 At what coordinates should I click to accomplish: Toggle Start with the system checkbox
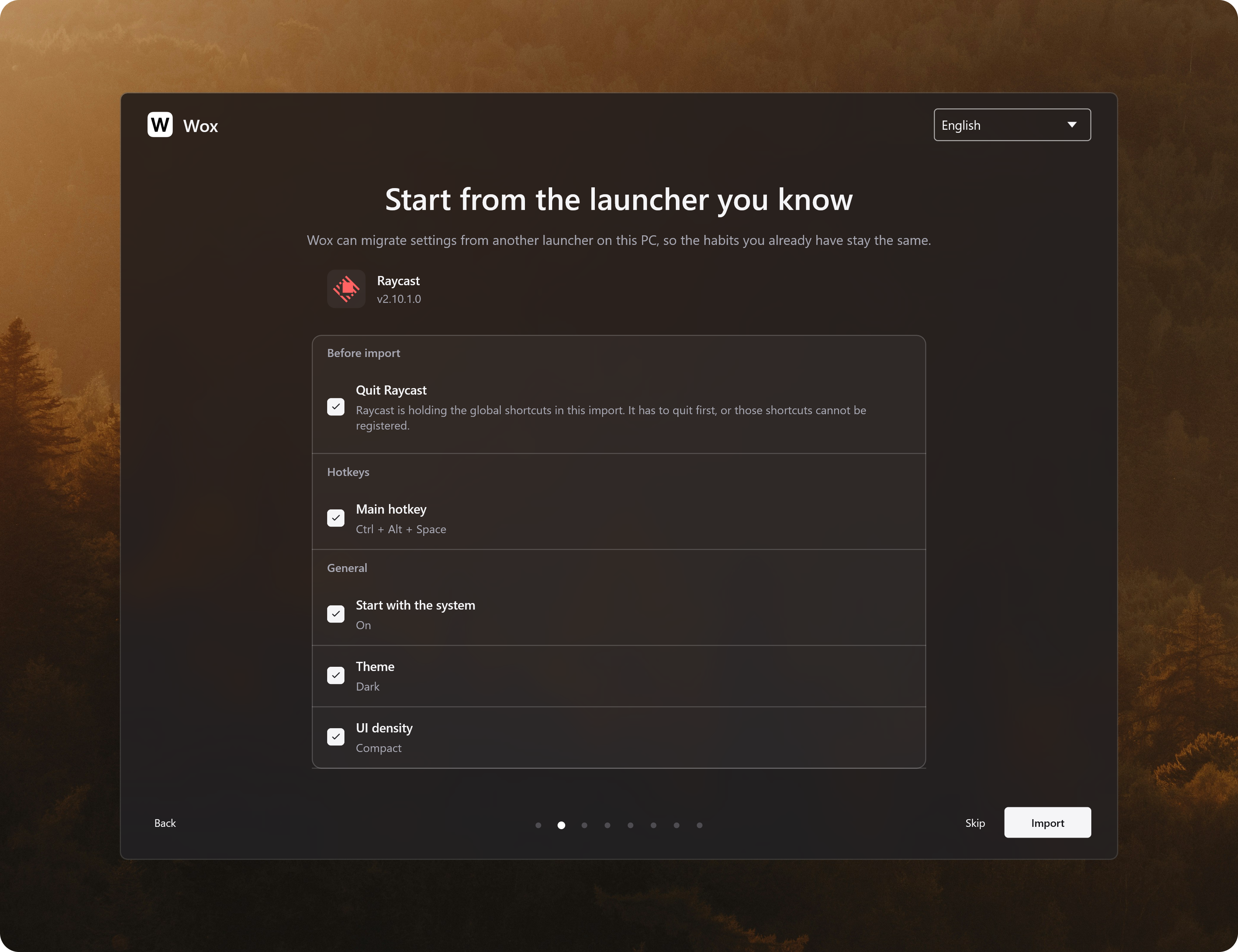tap(336, 614)
